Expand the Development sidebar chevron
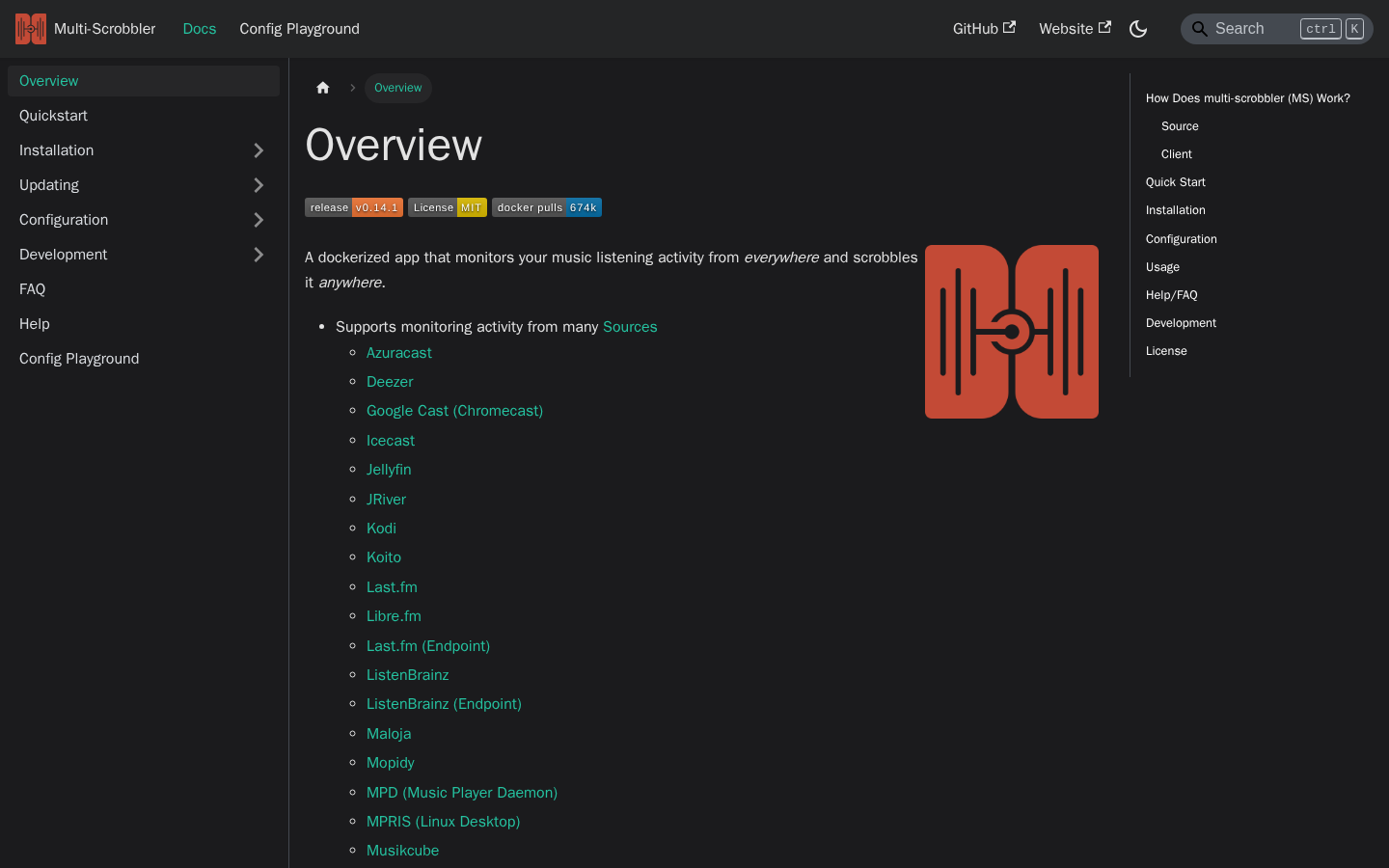Viewport: 1389px width, 868px height. pos(259,255)
